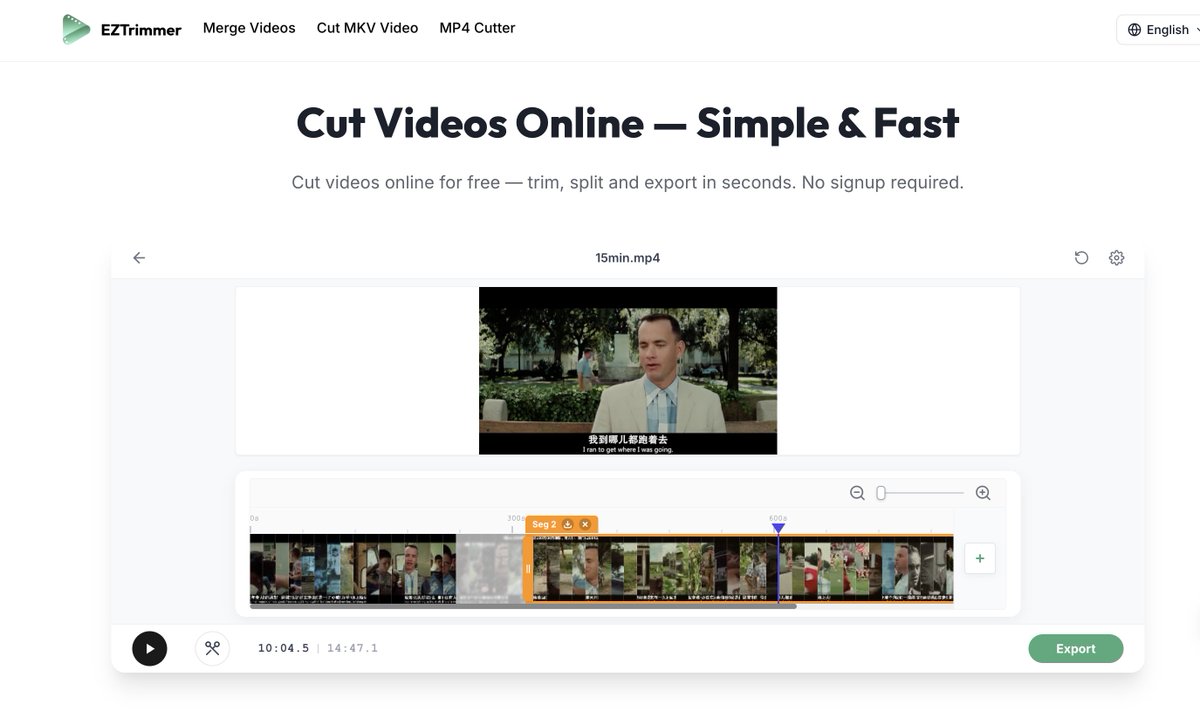Click the greyed-out removed timeline section
The height and width of the screenshot is (718, 1200).
click(490, 568)
